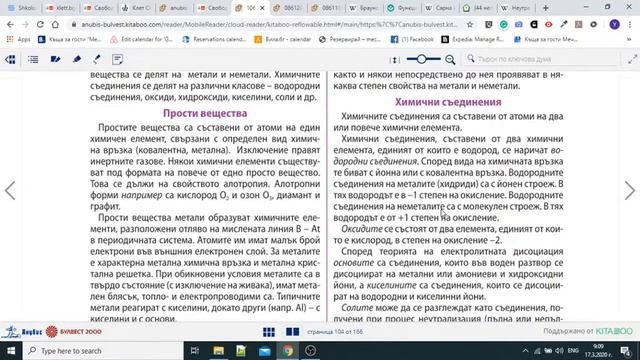This screenshot has height=360, width=640.
Task: Click the Химични съединения heading
Action: [x=448, y=102]
